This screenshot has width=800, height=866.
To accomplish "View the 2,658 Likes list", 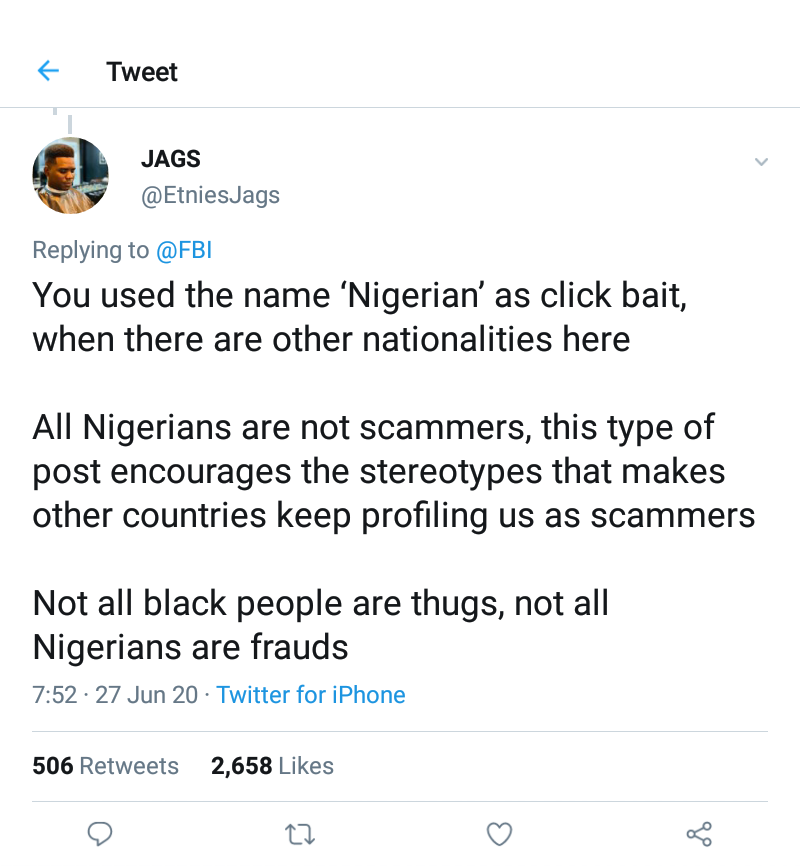I will pos(272,766).
